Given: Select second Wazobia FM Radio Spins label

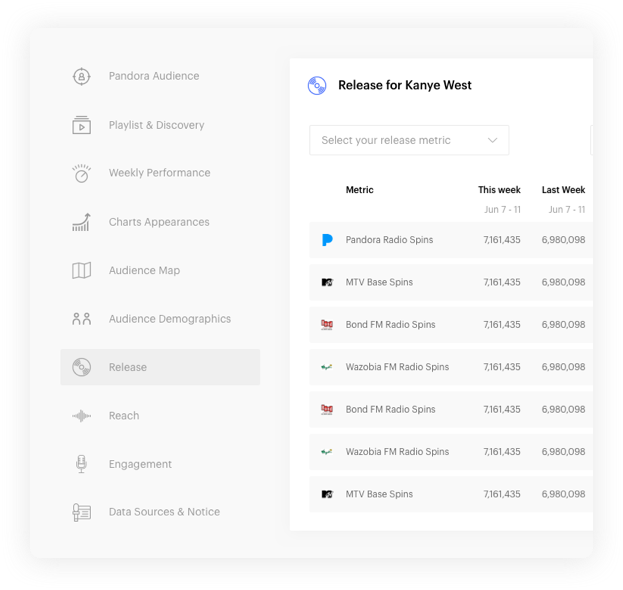Looking at the screenshot, I should (x=397, y=452).
